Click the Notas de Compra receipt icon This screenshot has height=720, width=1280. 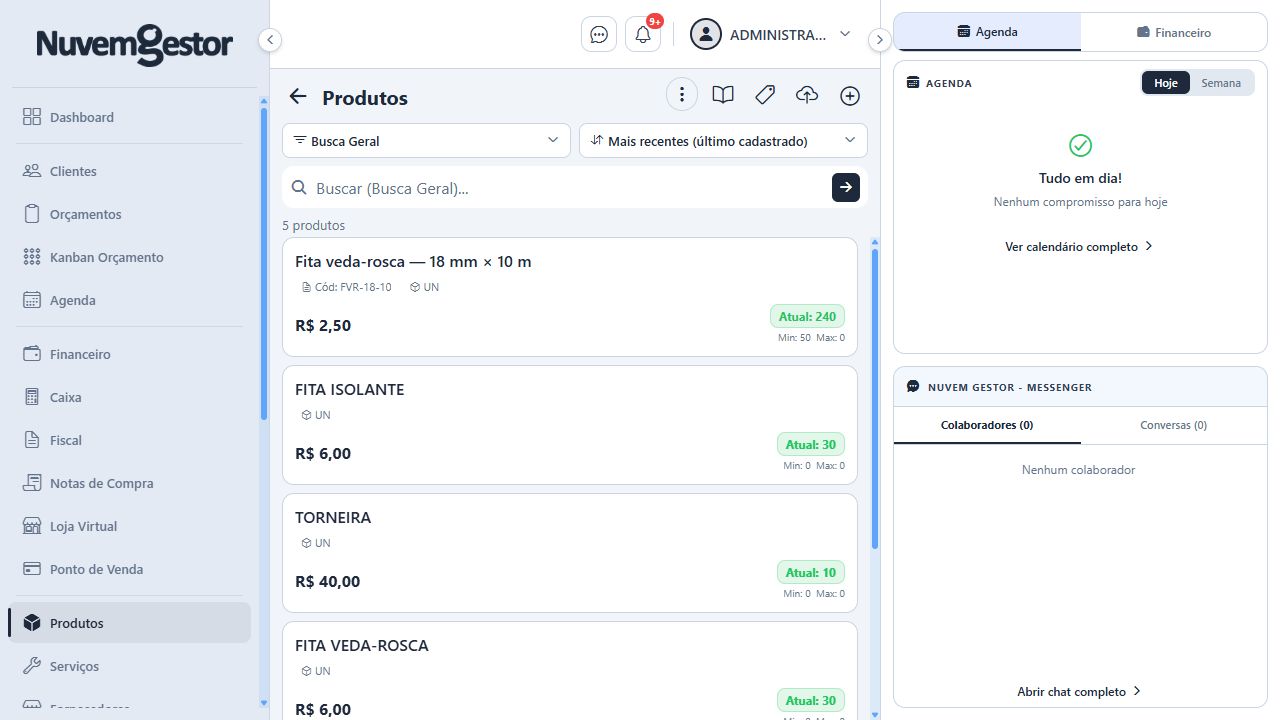(32, 483)
